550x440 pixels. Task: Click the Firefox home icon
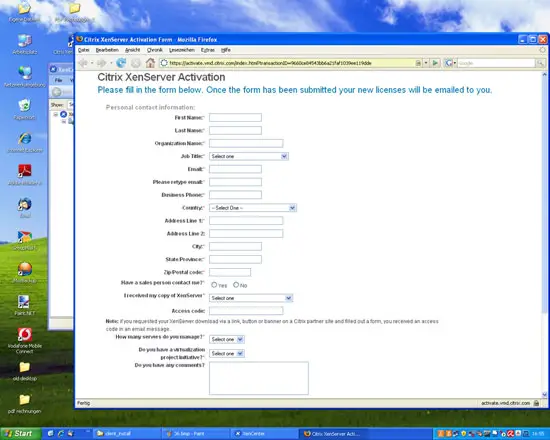pyautogui.click(x=150, y=63)
